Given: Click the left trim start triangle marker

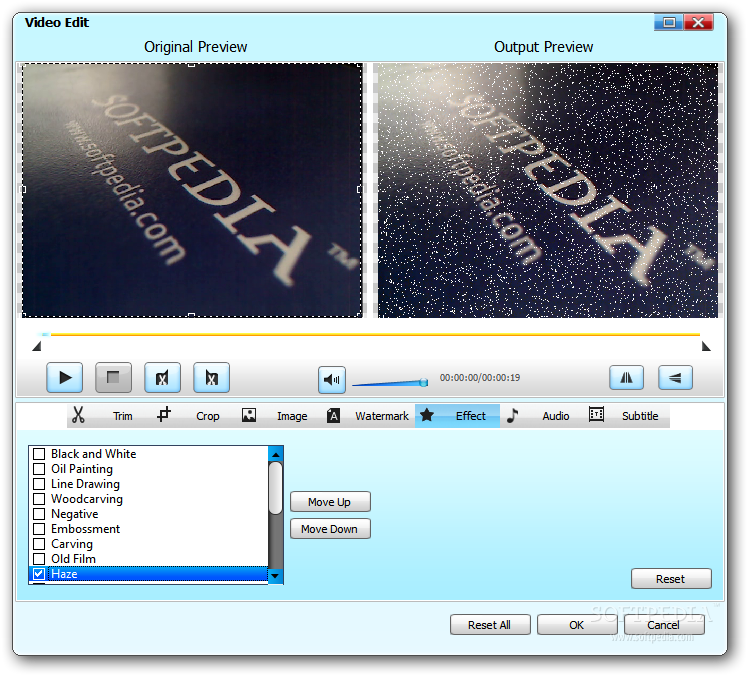Looking at the screenshot, I should click(x=37, y=346).
